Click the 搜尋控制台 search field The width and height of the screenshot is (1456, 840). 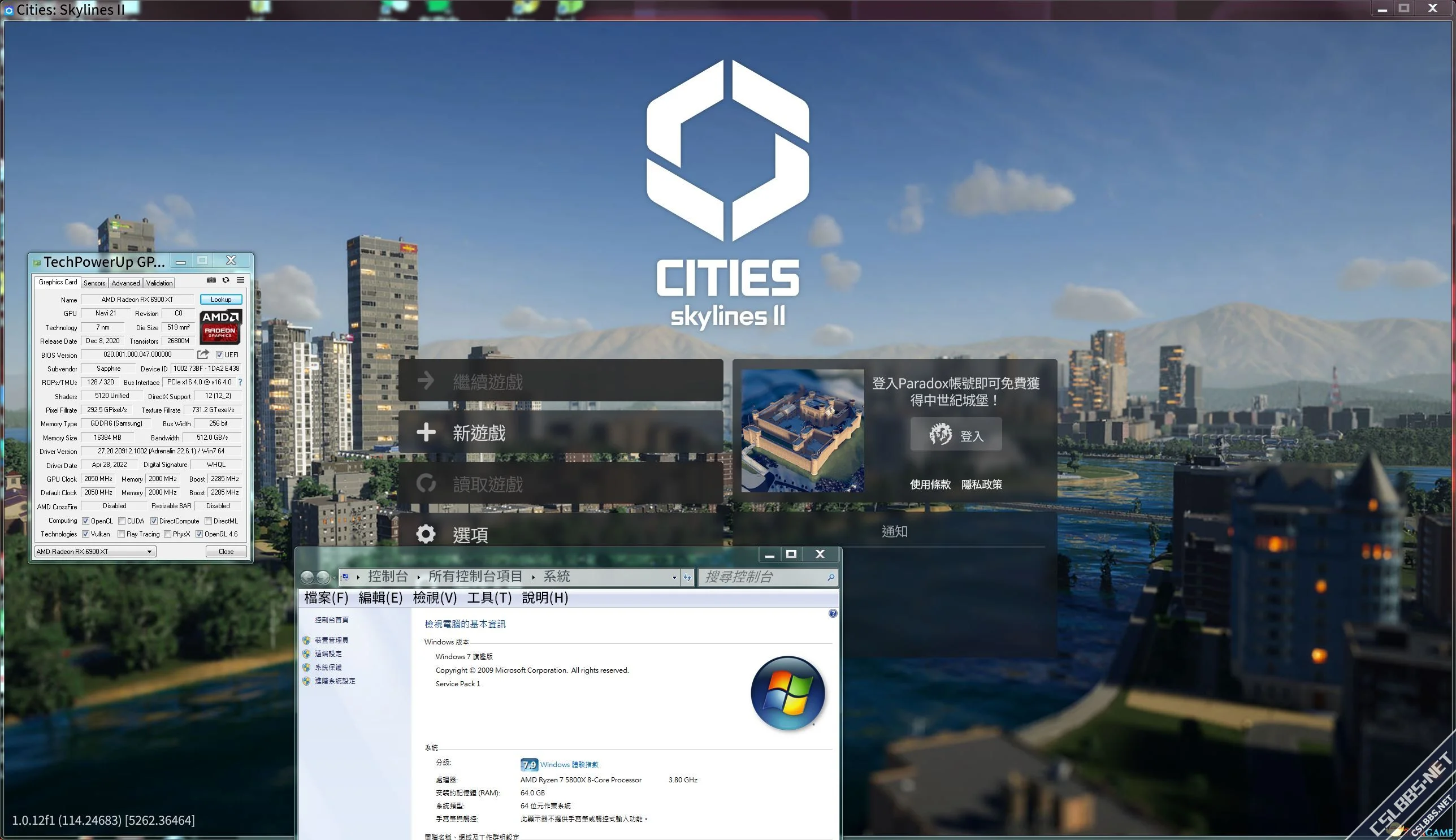[x=761, y=577]
